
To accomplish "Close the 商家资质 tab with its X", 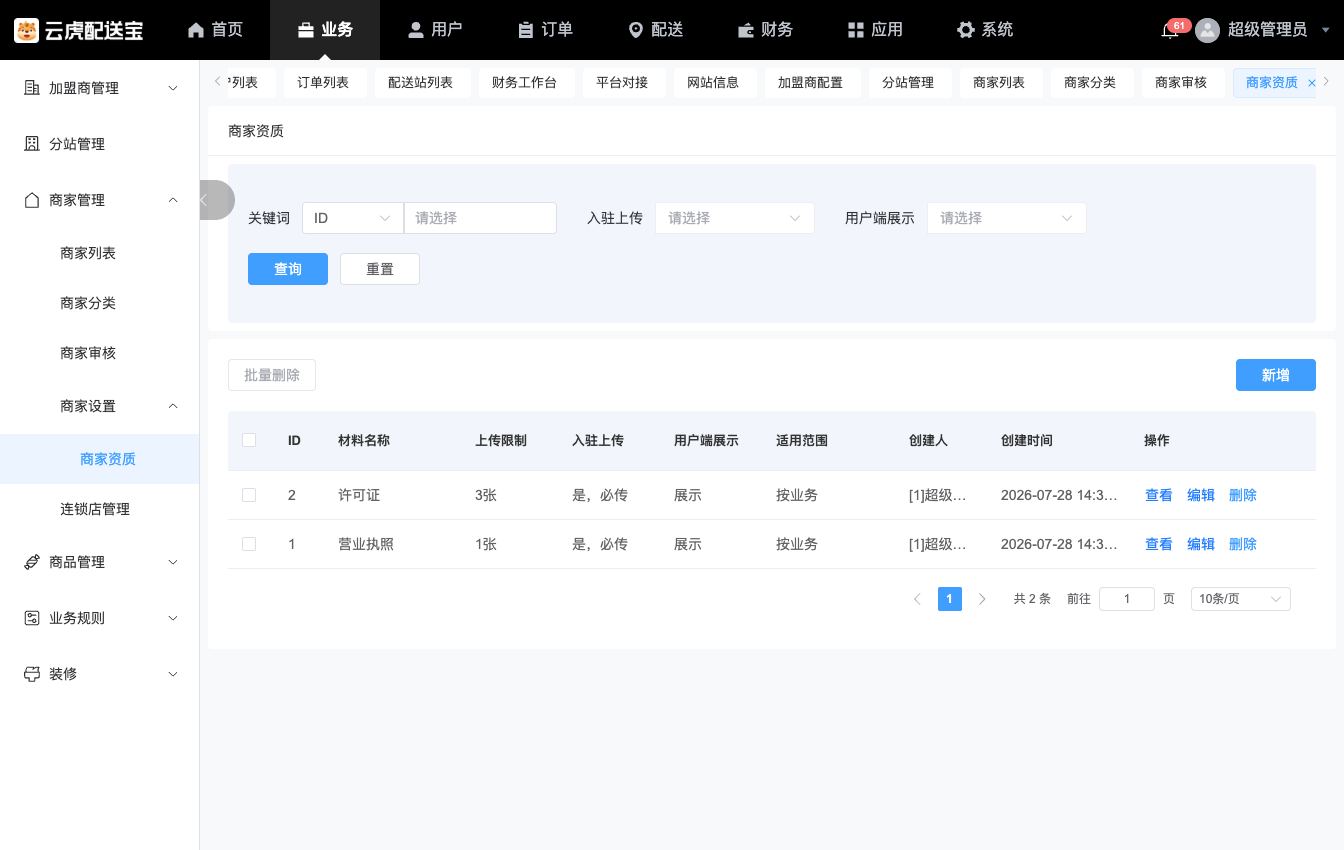I will tap(1312, 83).
